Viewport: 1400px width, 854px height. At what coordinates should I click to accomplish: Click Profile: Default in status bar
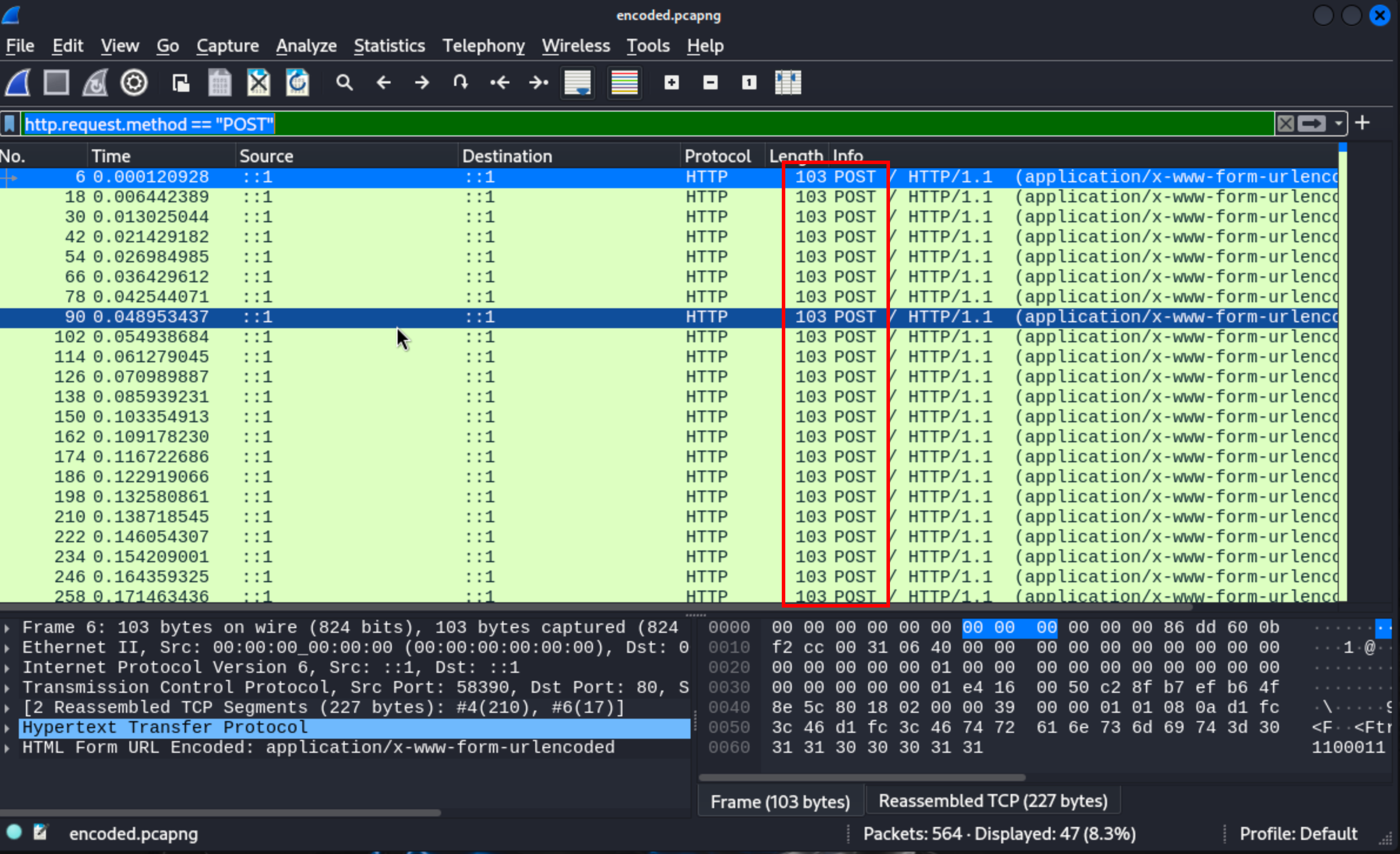pyautogui.click(x=1298, y=833)
